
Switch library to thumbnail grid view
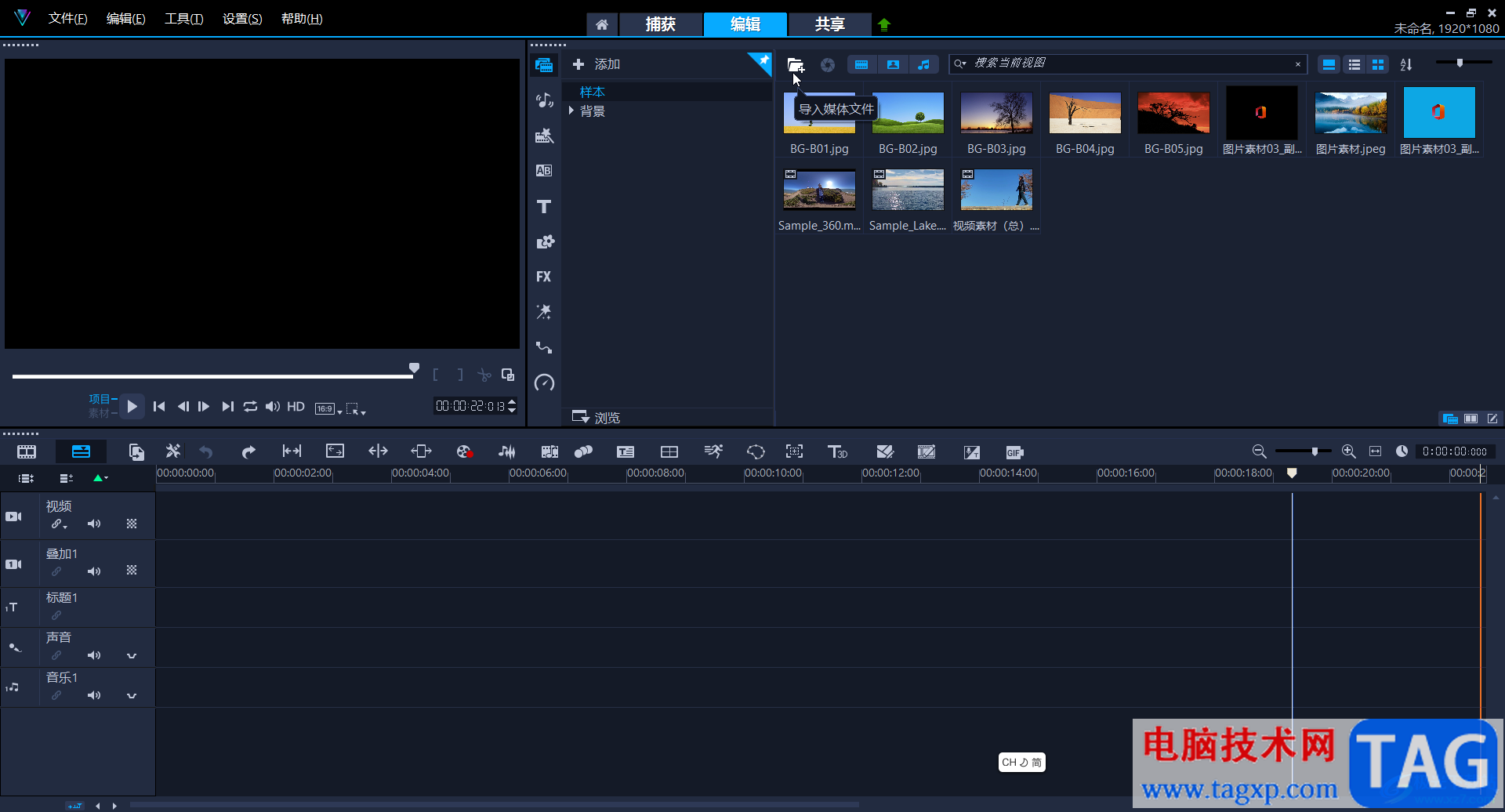coord(1378,65)
